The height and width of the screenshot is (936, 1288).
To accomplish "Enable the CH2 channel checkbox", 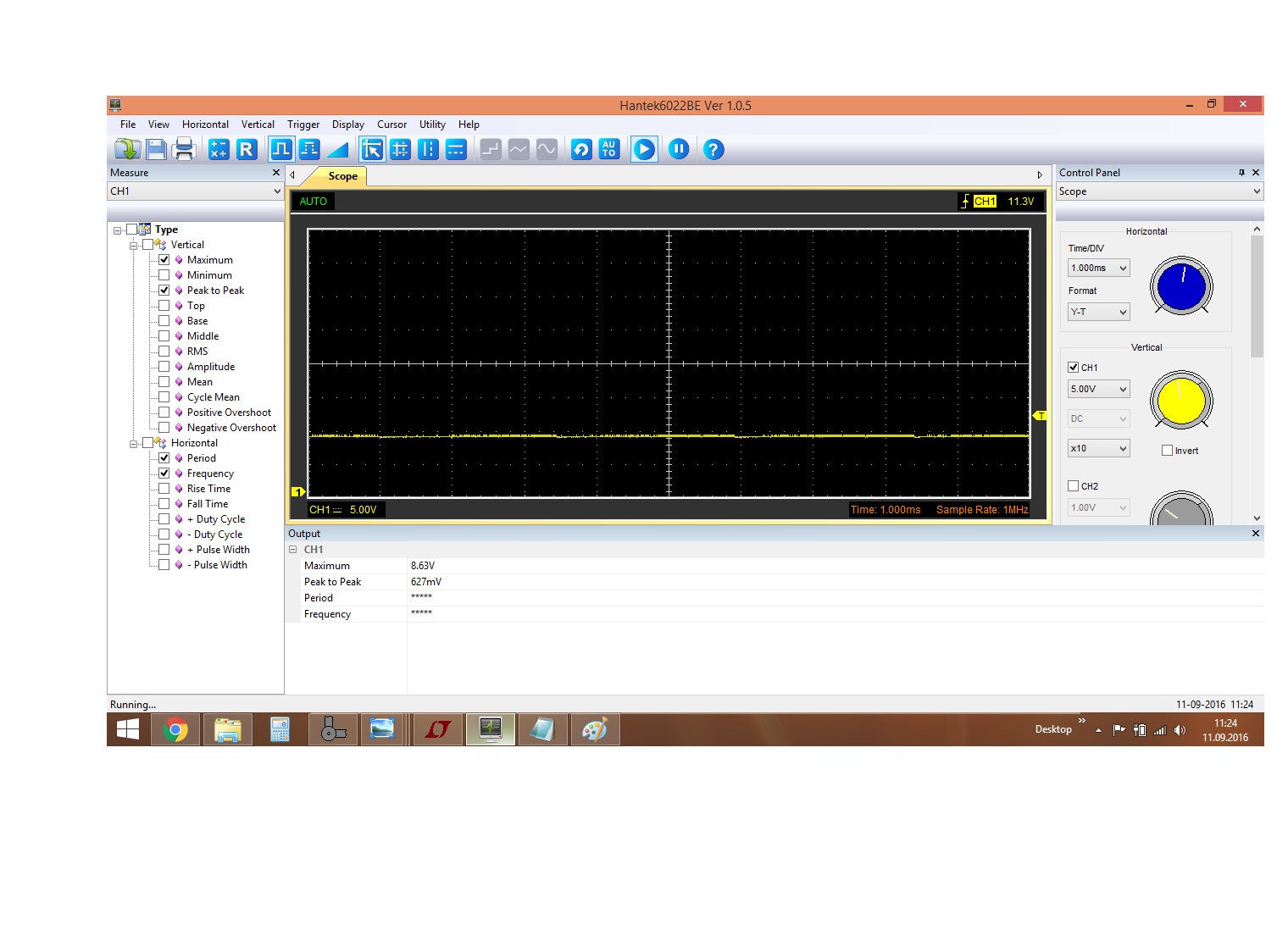I will click(1074, 486).
